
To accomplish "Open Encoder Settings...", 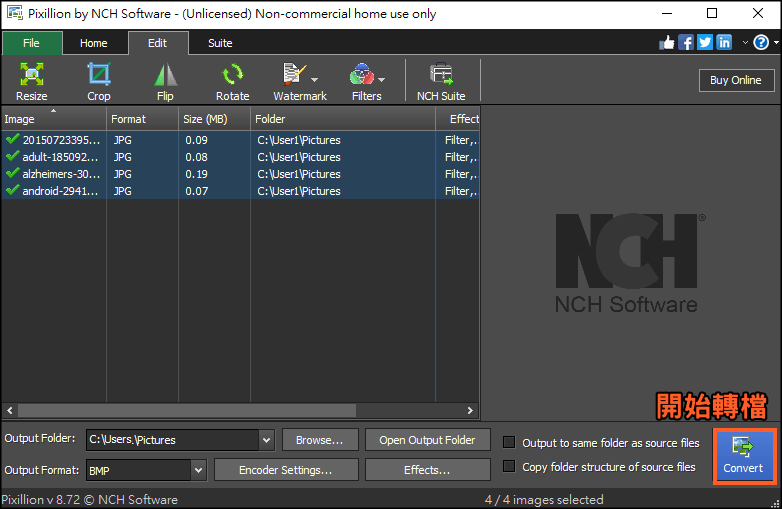I will 286,470.
